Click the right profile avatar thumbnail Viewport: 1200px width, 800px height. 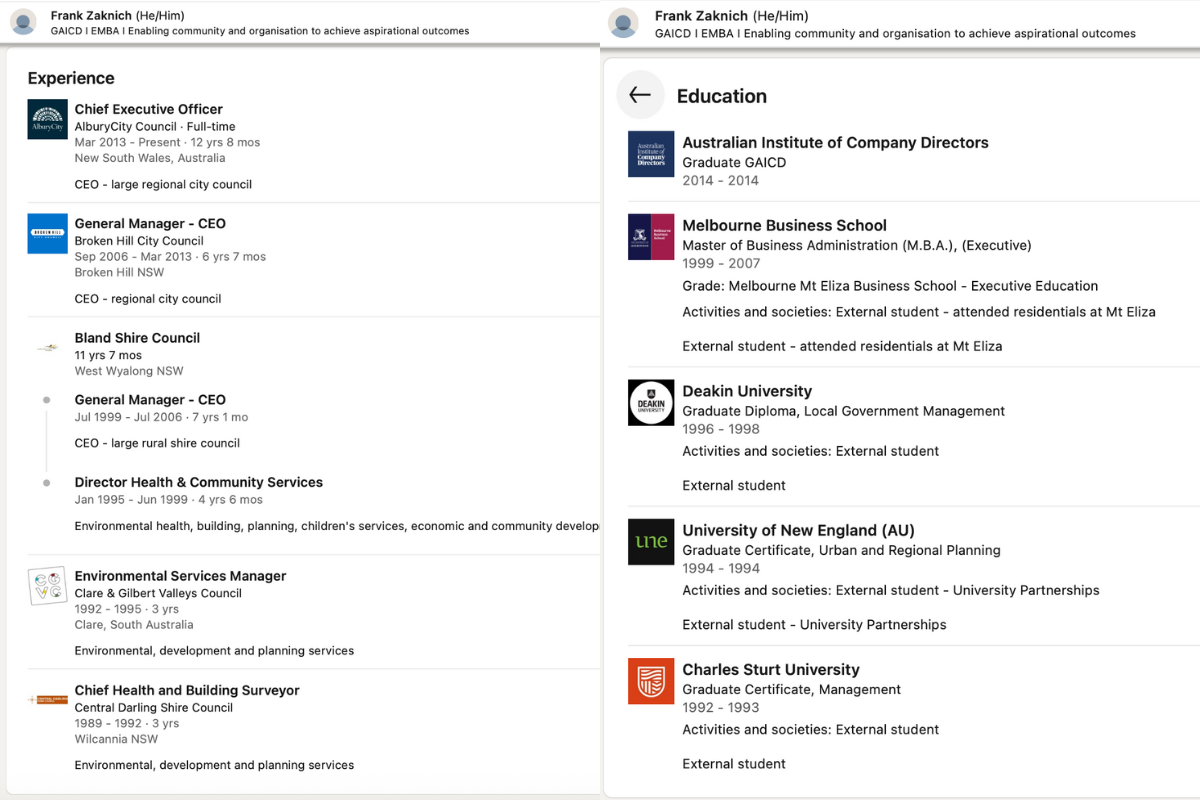[x=624, y=23]
